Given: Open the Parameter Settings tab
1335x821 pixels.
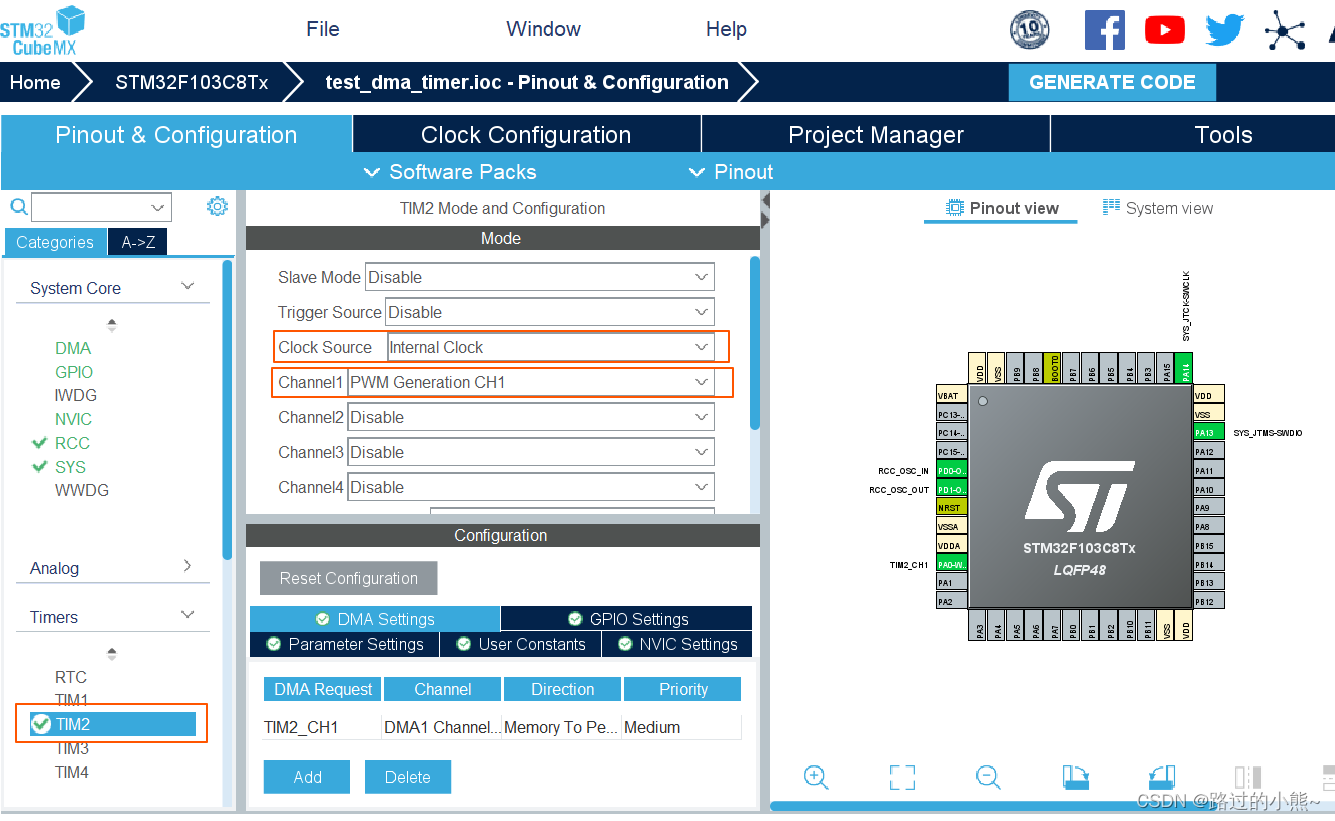Looking at the screenshot, I should (x=345, y=644).
